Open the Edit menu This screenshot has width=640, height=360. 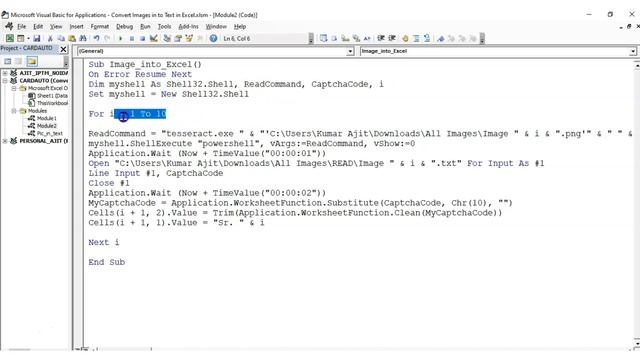pyautogui.click(x=38, y=27)
